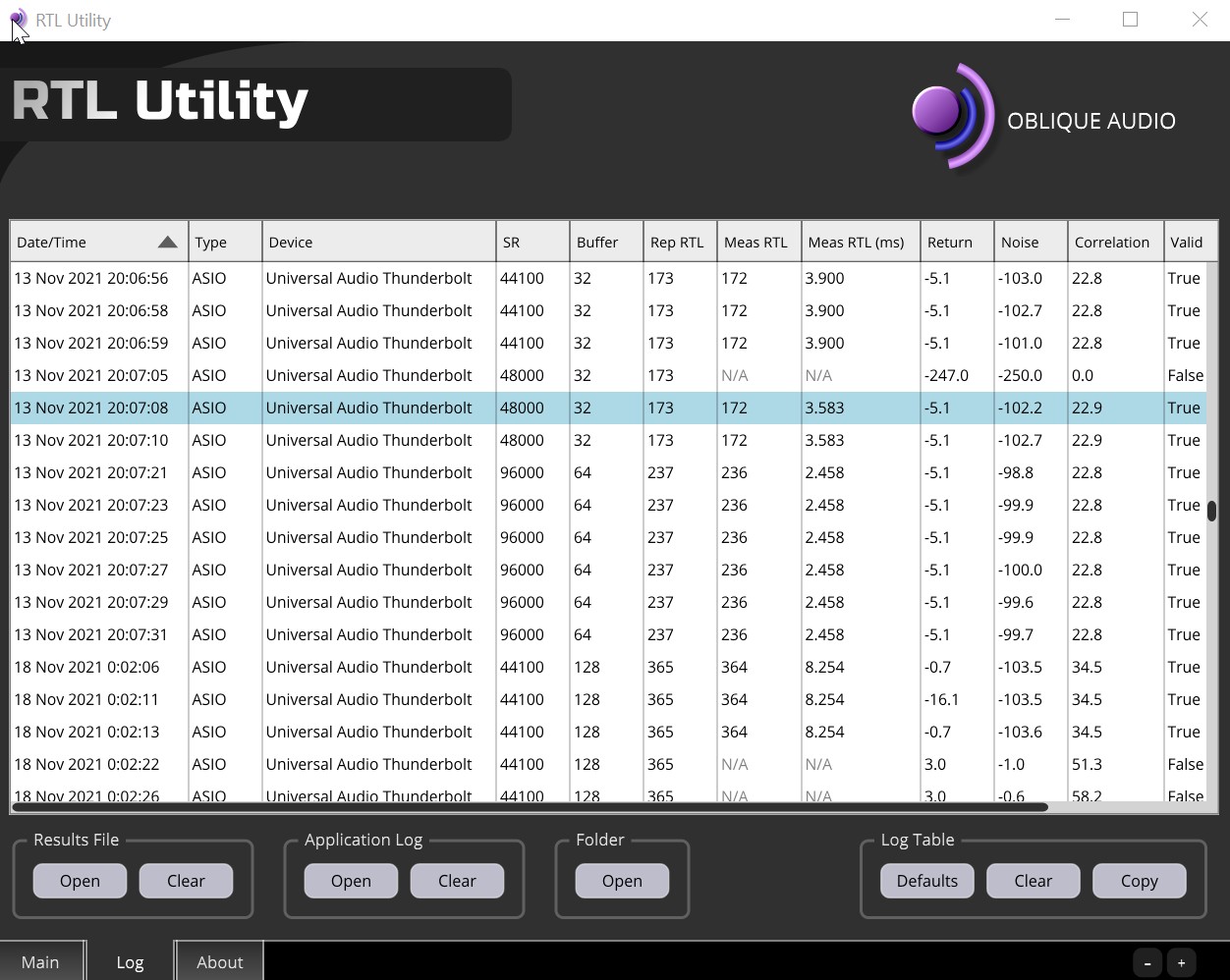This screenshot has height=980, width=1230.
Task: Sort by Device column header
Action: [379, 242]
